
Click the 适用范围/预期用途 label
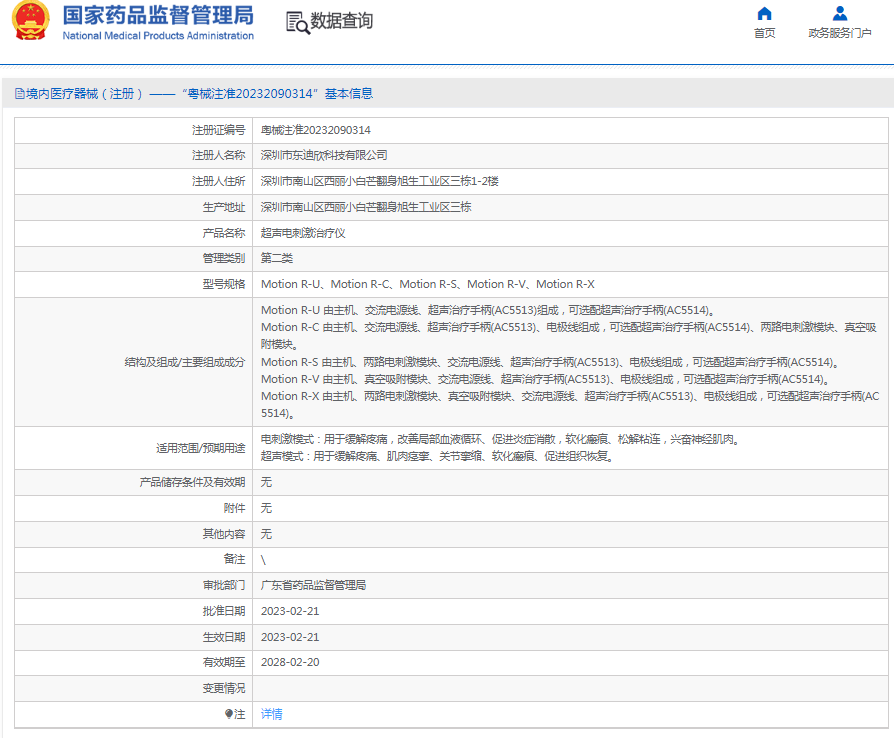(x=201, y=448)
